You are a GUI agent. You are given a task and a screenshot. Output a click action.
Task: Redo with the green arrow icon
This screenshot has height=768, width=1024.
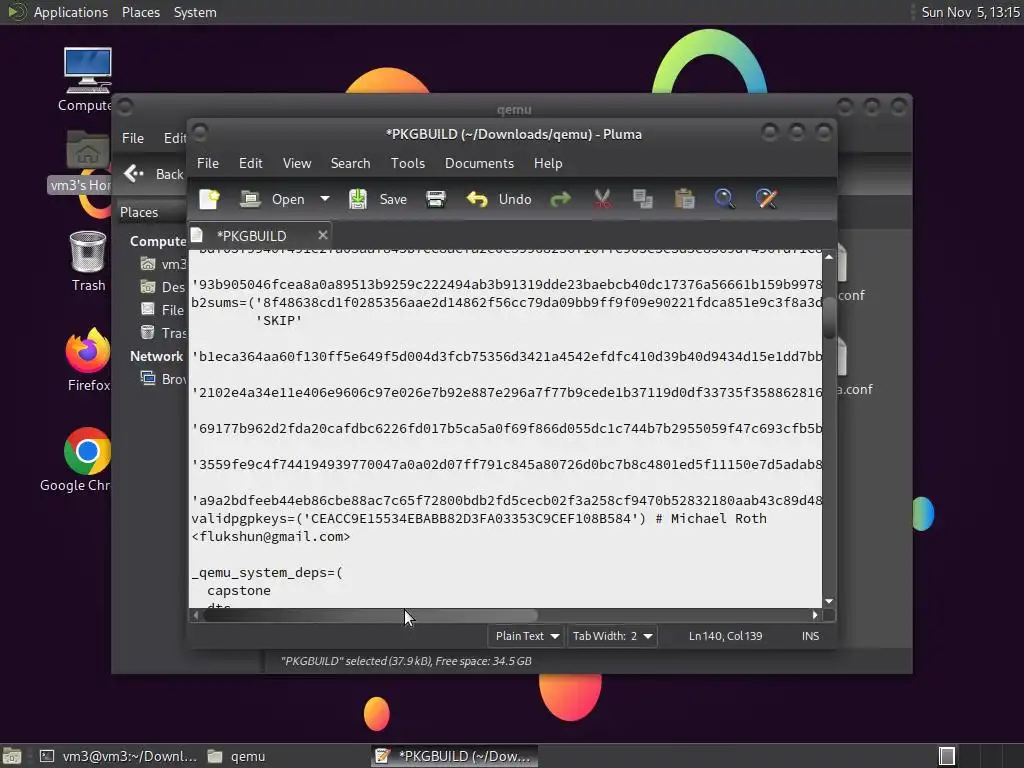[560, 199]
